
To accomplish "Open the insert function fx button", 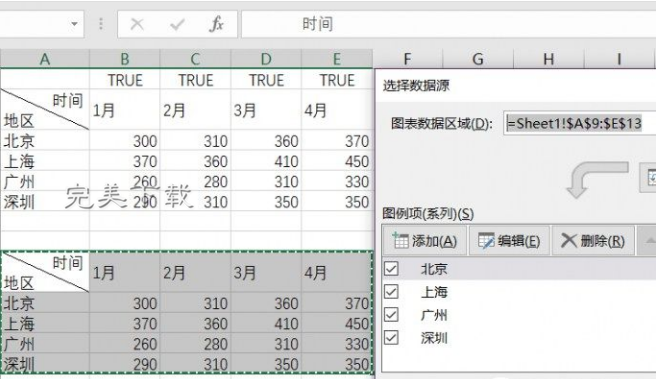I will (216, 24).
